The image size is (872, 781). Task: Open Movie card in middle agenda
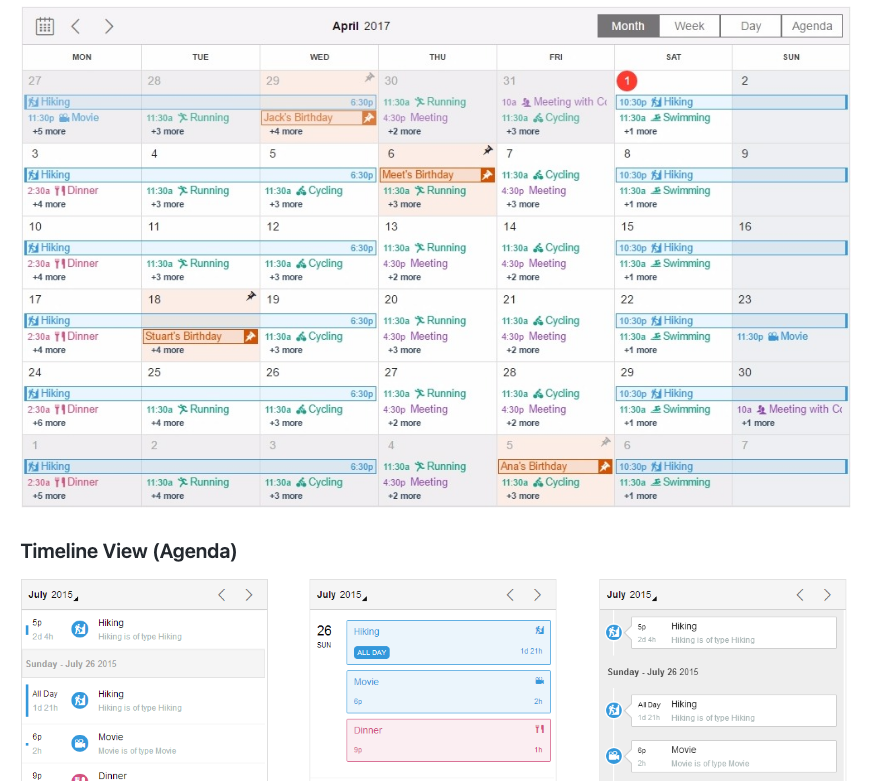point(448,693)
